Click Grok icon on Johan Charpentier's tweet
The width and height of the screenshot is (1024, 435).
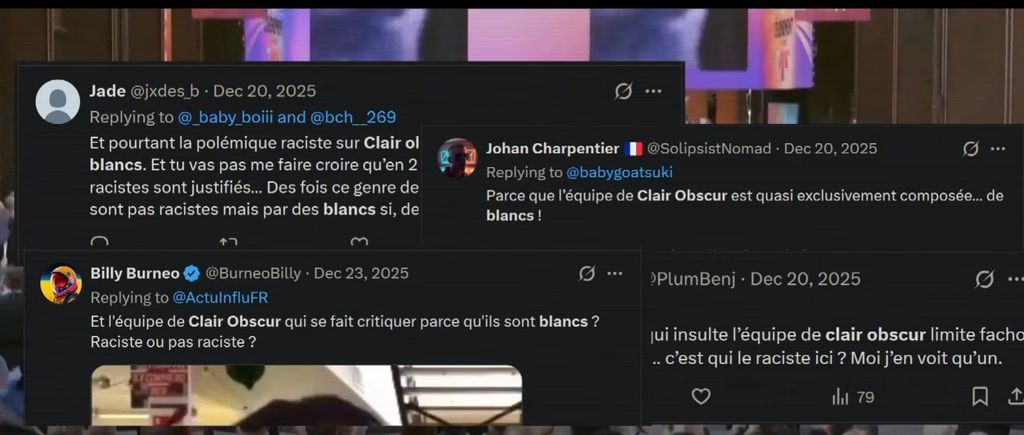(x=970, y=149)
